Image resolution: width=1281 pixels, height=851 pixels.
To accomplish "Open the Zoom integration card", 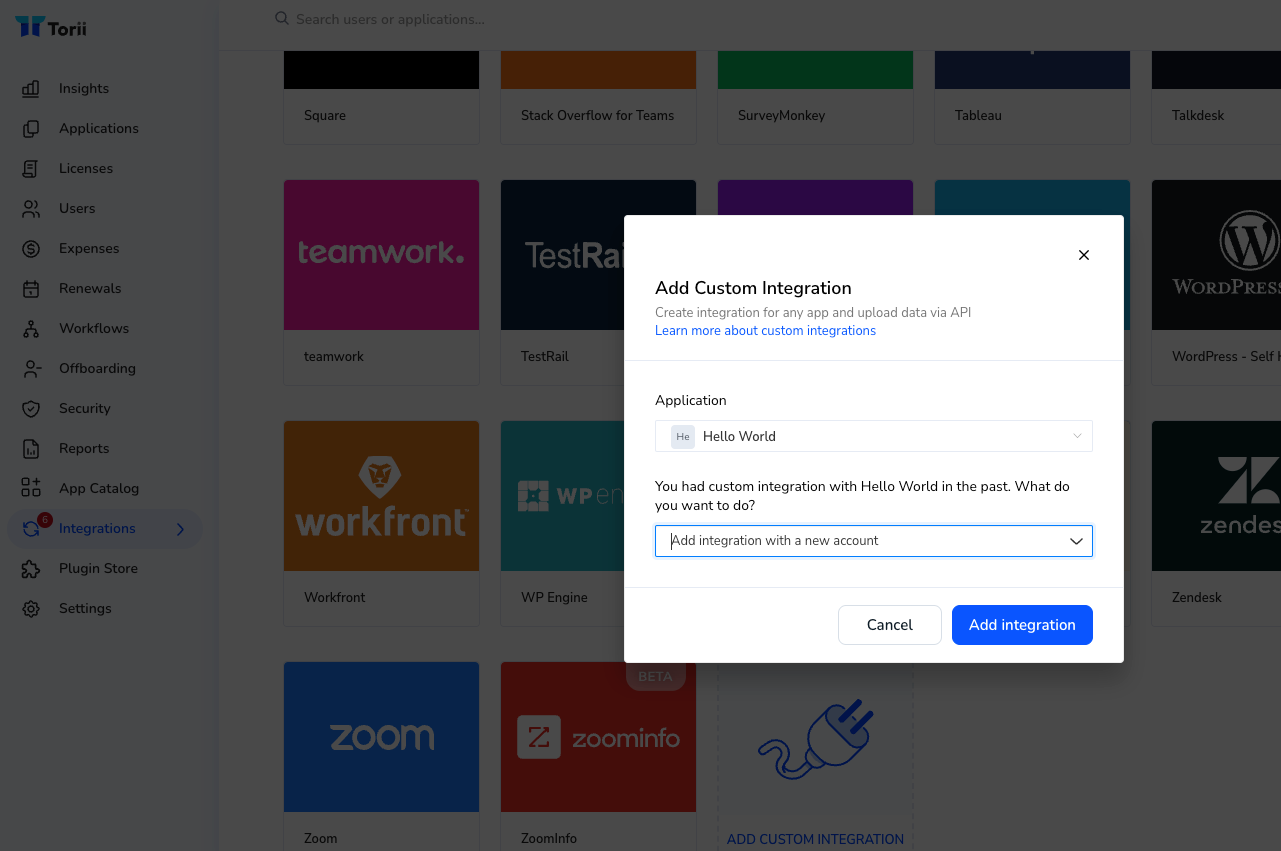I will (381, 756).
